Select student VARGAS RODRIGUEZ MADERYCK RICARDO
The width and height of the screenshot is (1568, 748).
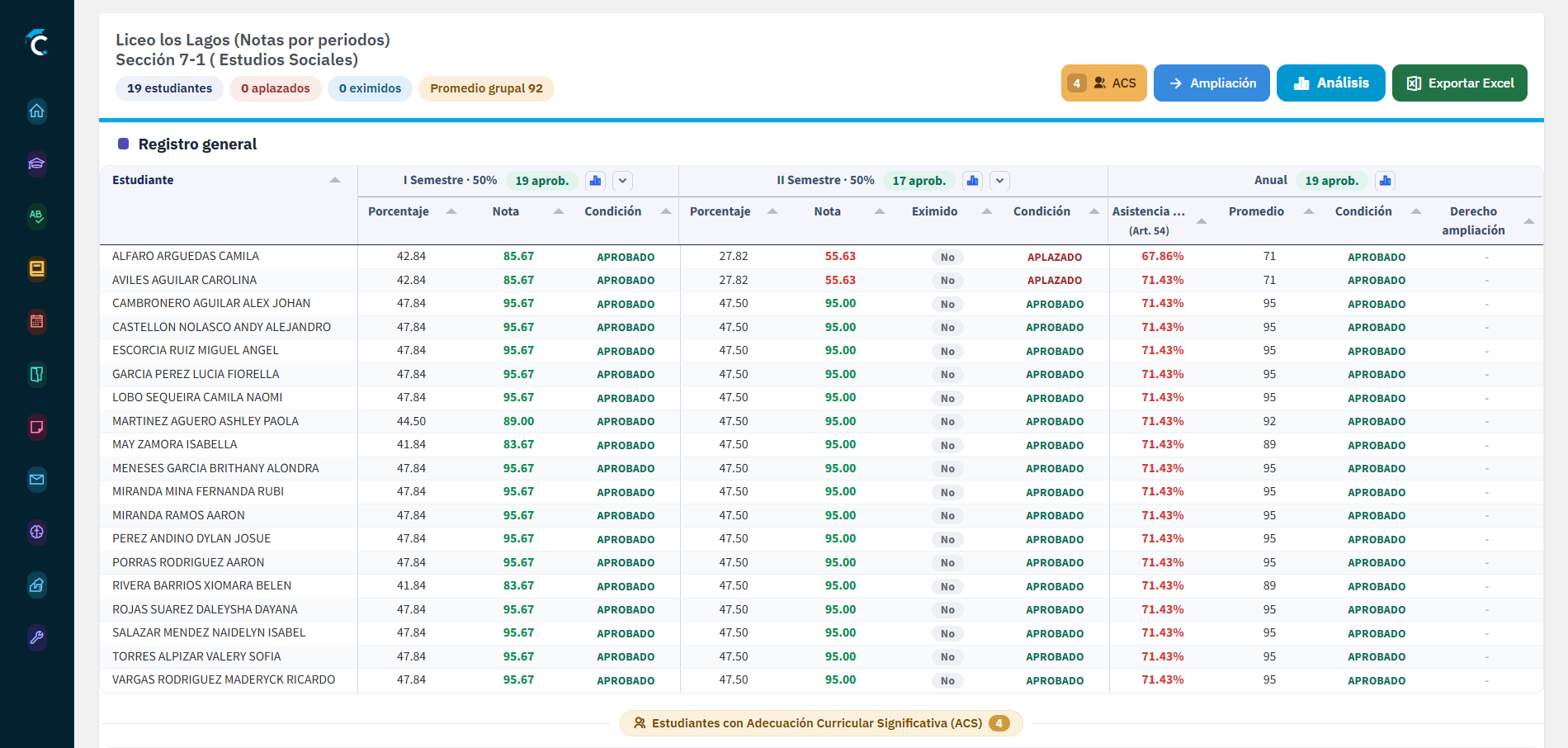pyautogui.click(x=224, y=679)
